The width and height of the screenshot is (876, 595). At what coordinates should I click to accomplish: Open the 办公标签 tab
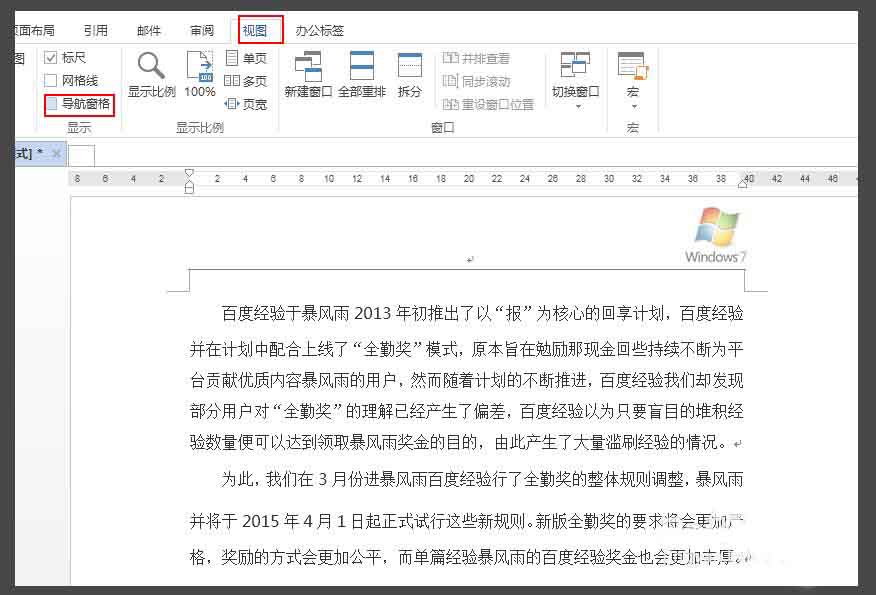point(320,30)
